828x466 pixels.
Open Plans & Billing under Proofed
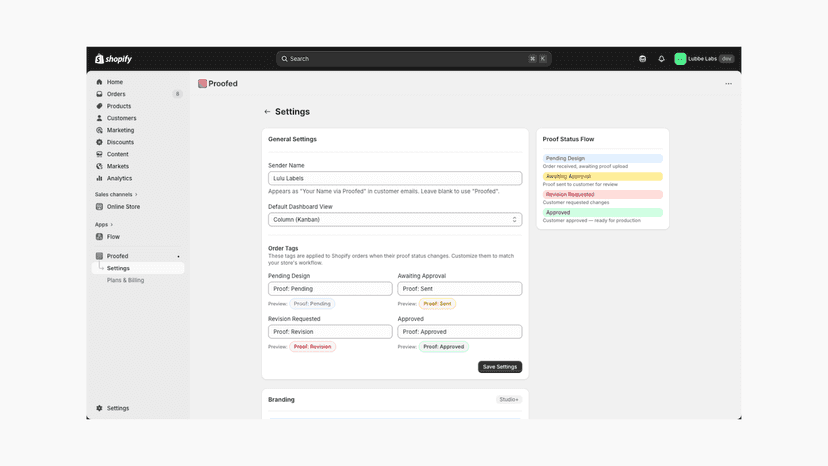tap(126, 281)
